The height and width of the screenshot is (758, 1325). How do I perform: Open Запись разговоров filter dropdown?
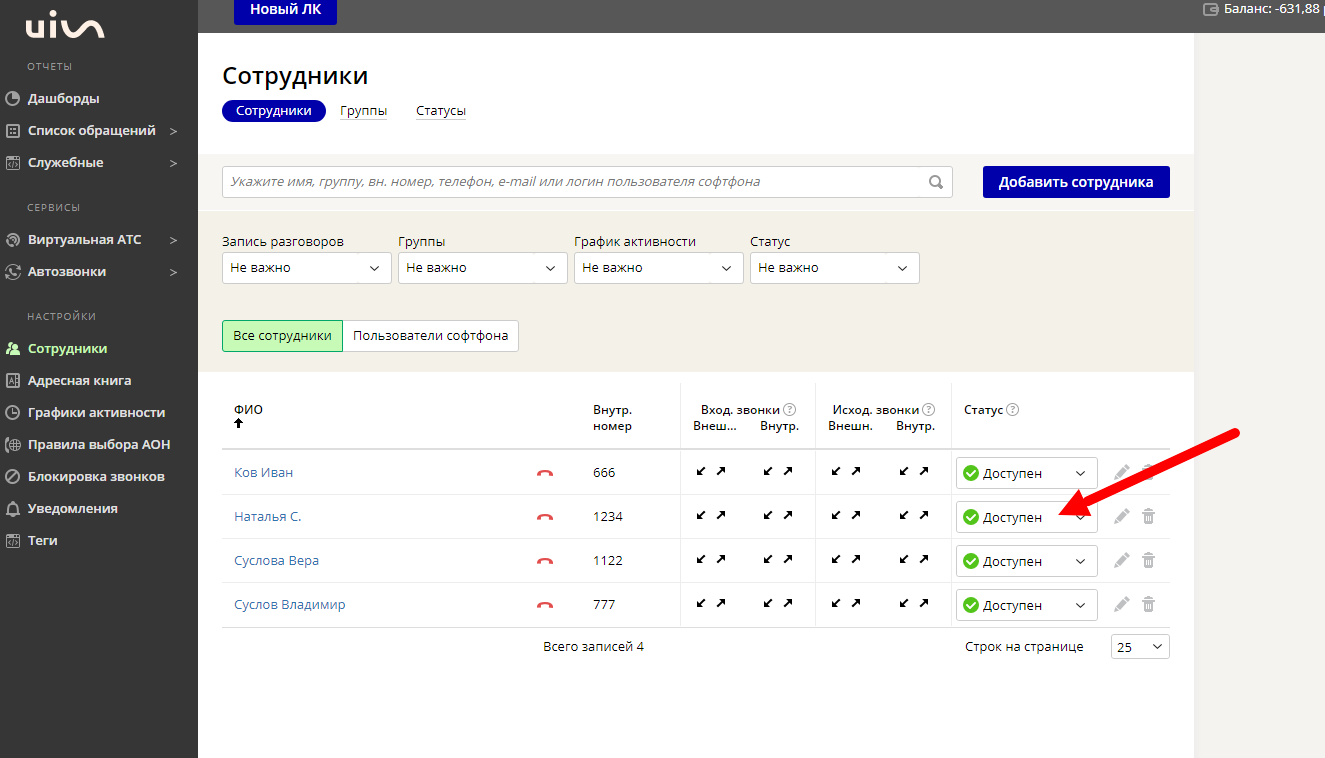(307, 268)
